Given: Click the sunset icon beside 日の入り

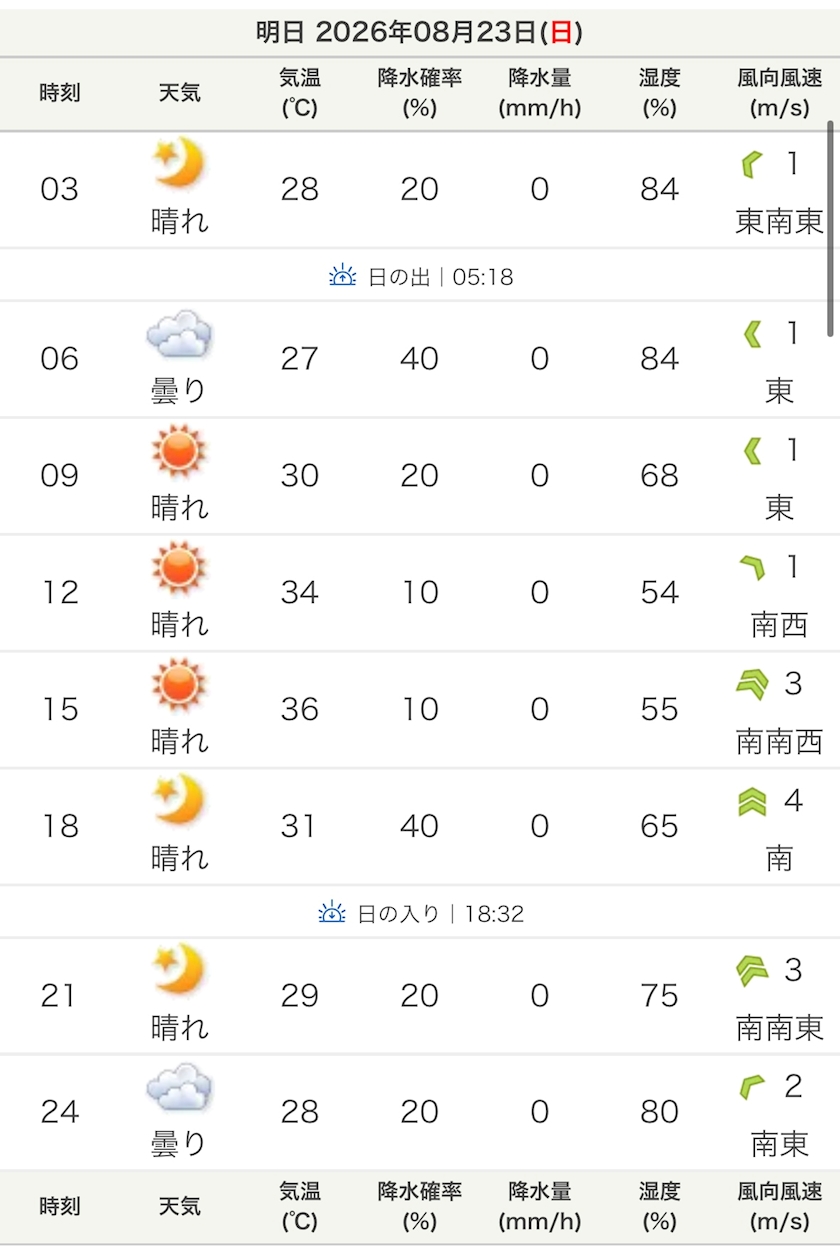Looking at the screenshot, I should click(332, 912).
